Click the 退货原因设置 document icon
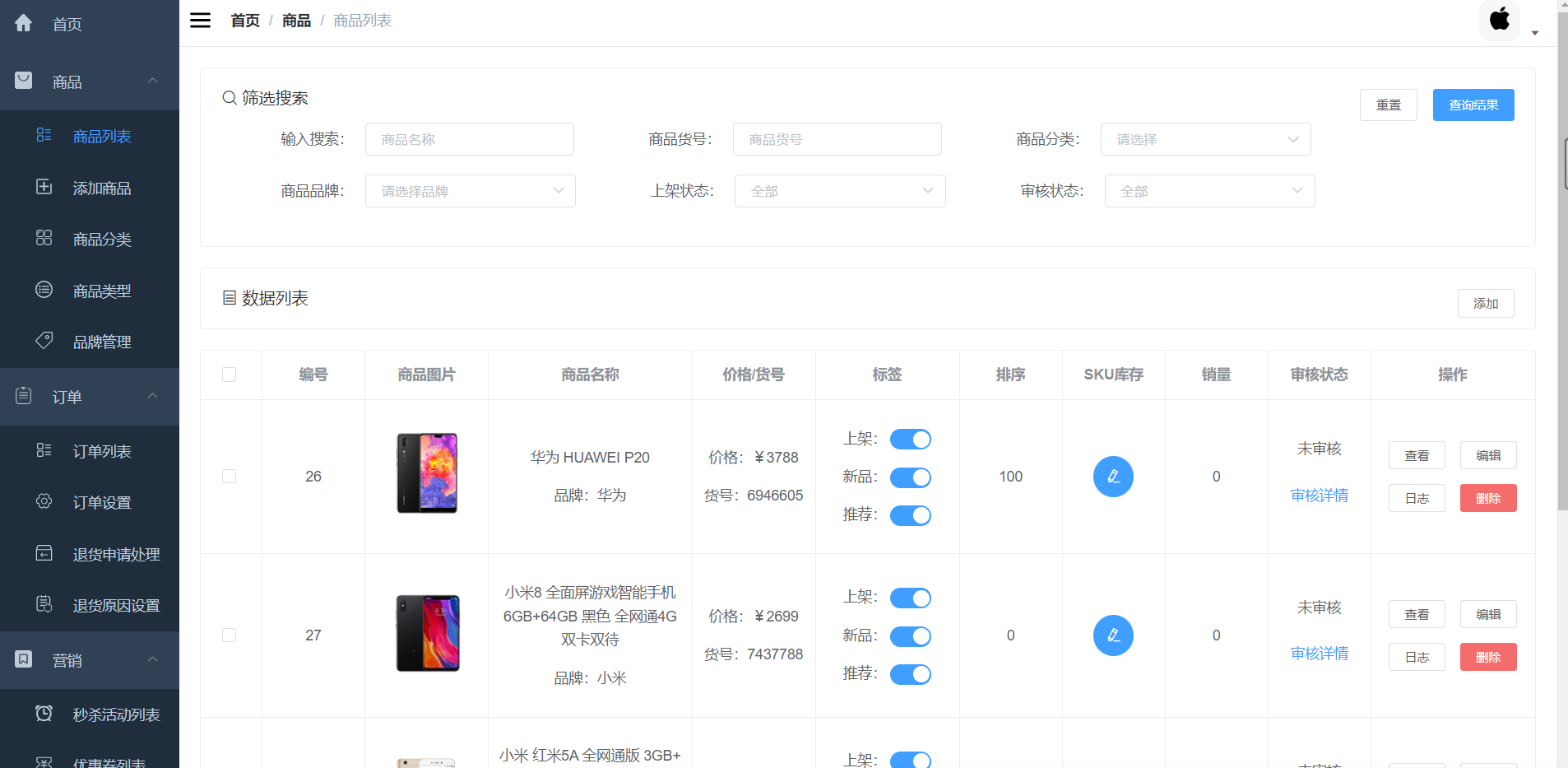The width and height of the screenshot is (1568, 768). tap(44, 604)
